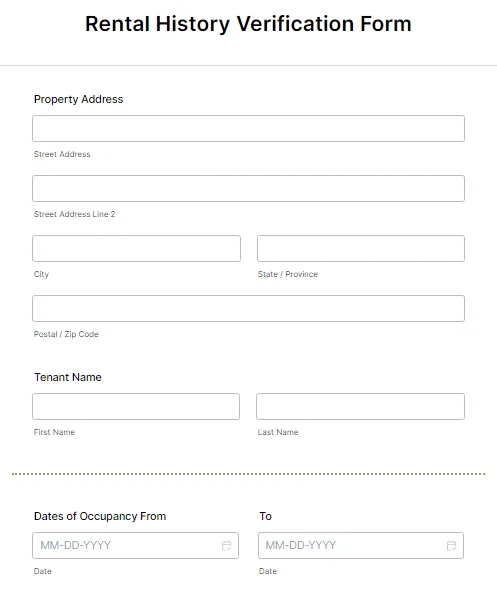Click the tenant First Name field
The height and width of the screenshot is (592, 497).
coord(136,407)
